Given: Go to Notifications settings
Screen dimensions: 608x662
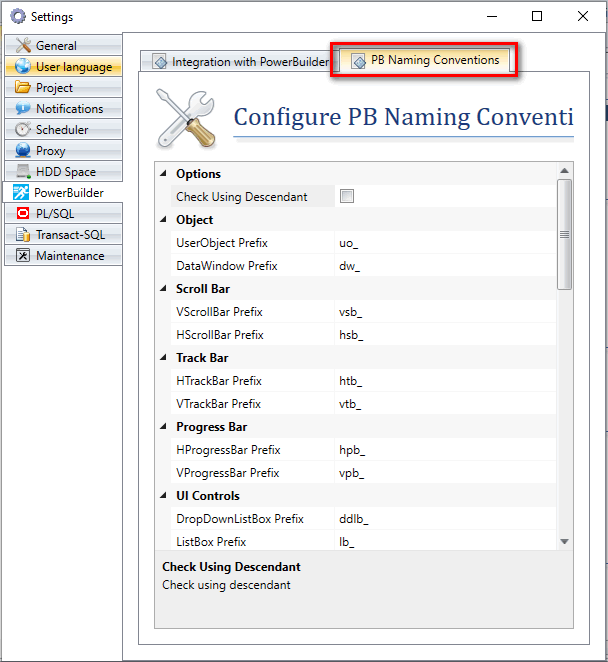Looking at the screenshot, I should pyautogui.click(x=63, y=109).
